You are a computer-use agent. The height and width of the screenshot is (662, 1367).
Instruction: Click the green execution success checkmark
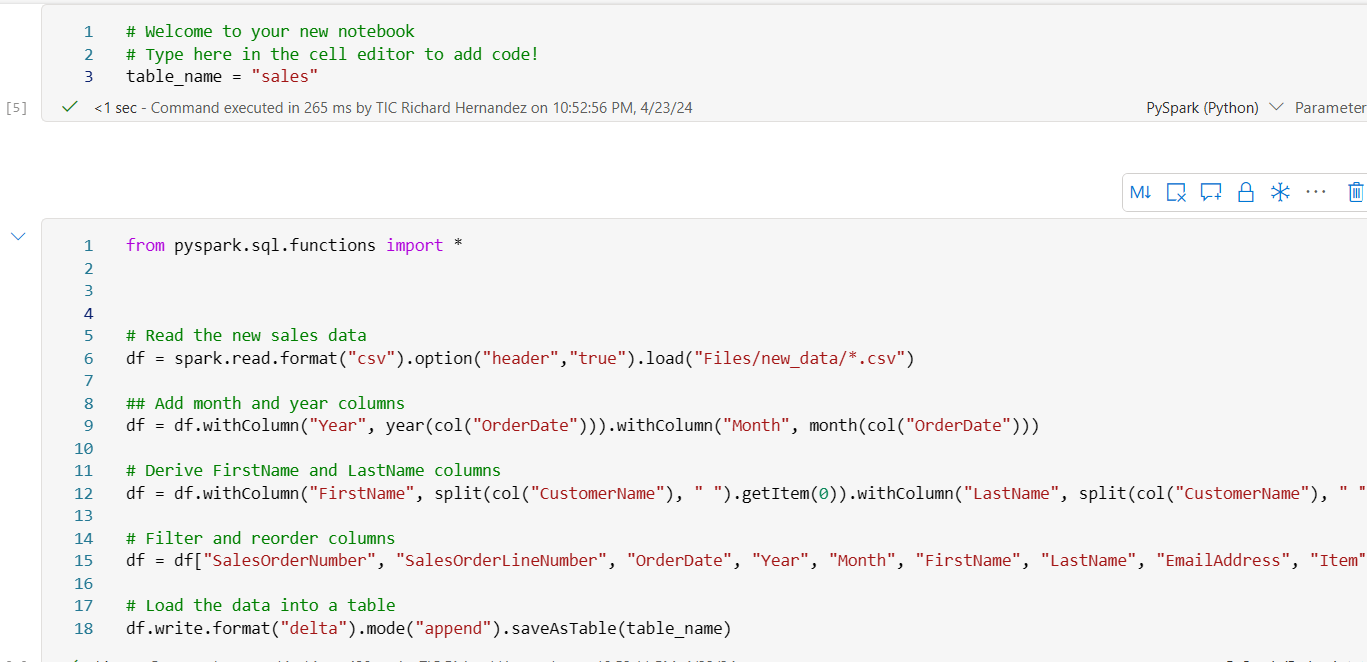[x=69, y=107]
